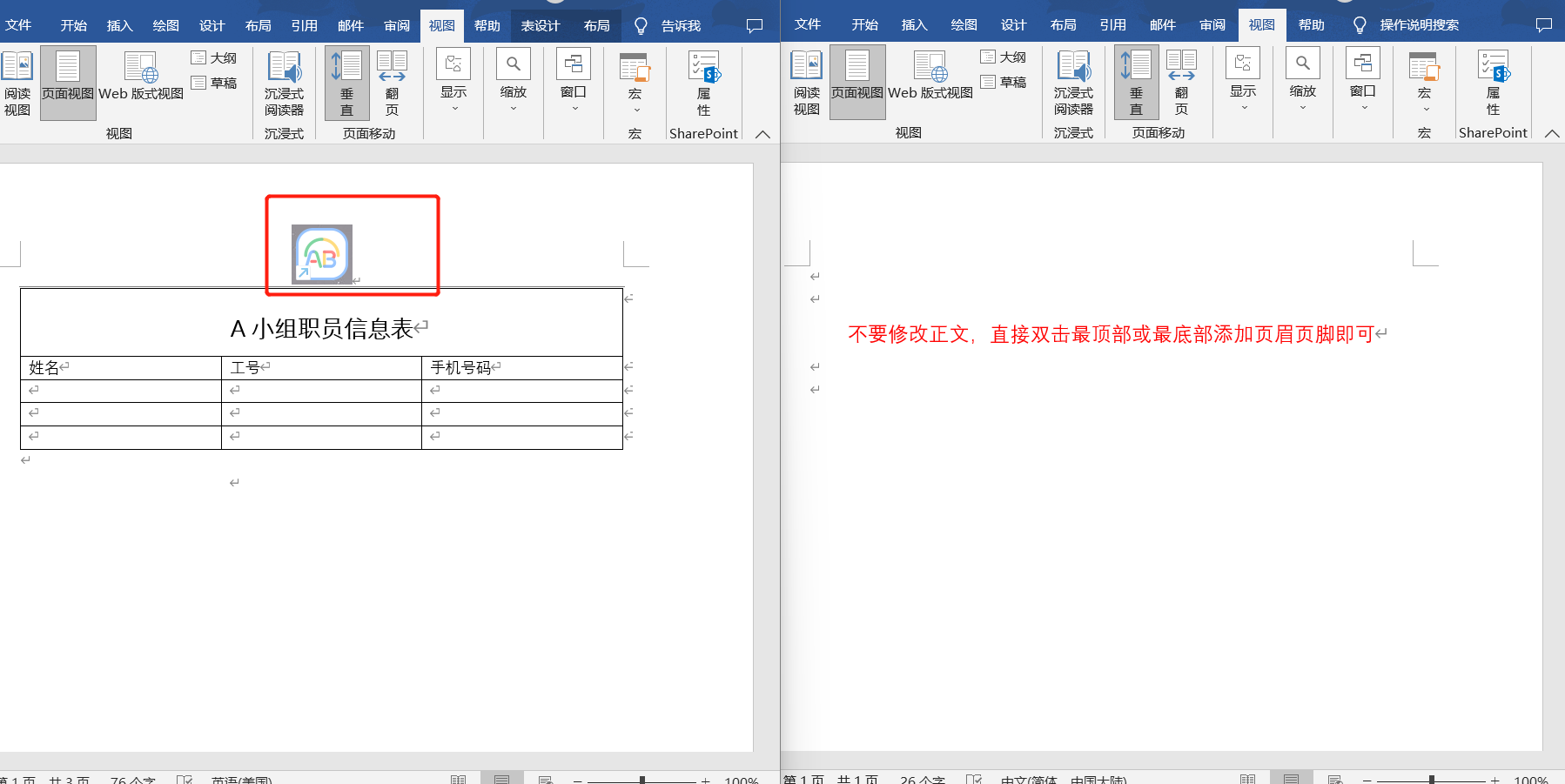Open the 缩放 (Zoom) dropdown

(x=513, y=83)
